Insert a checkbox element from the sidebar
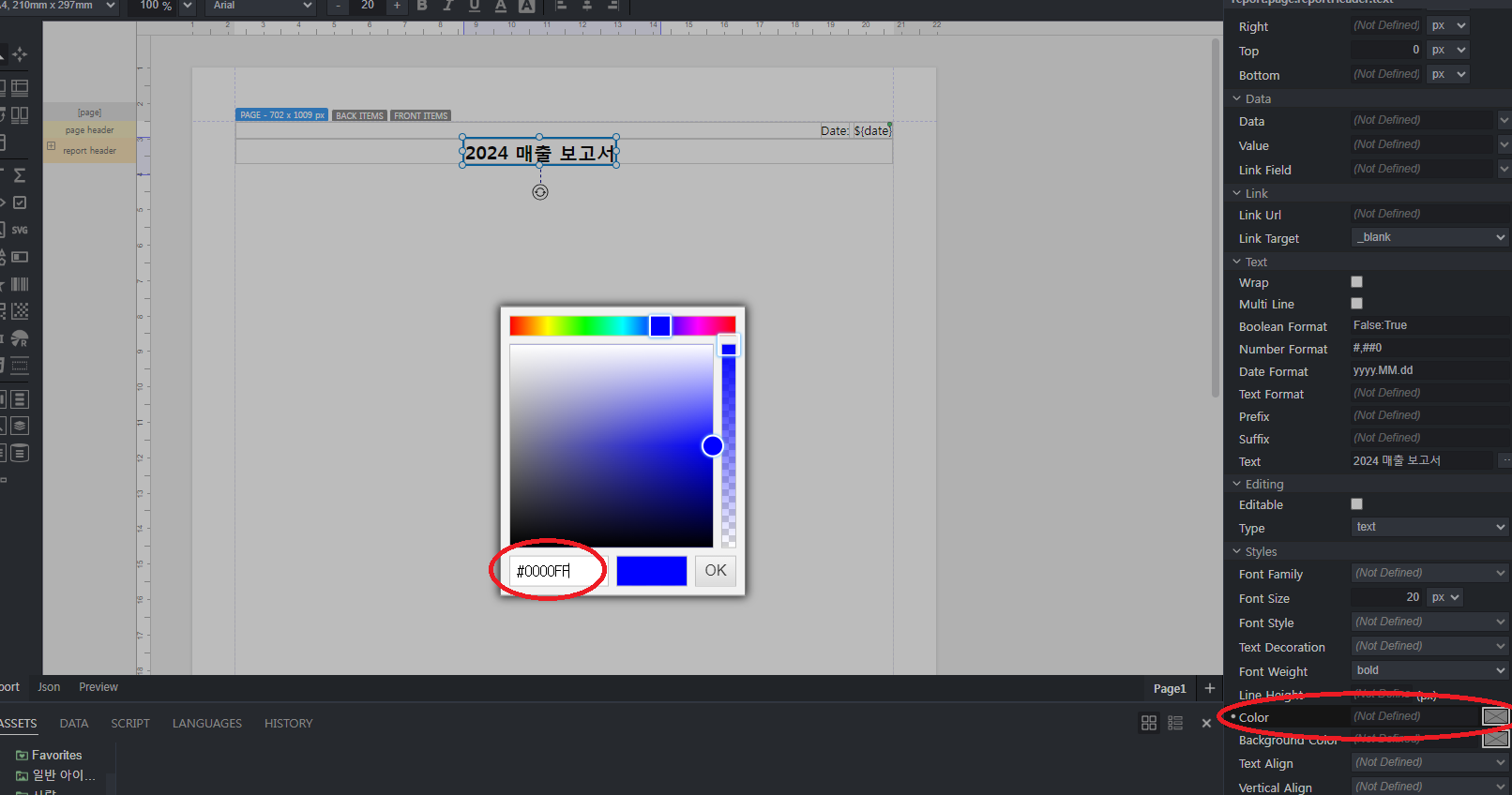This screenshot has width=1512, height=795. [x=20, y=202]
